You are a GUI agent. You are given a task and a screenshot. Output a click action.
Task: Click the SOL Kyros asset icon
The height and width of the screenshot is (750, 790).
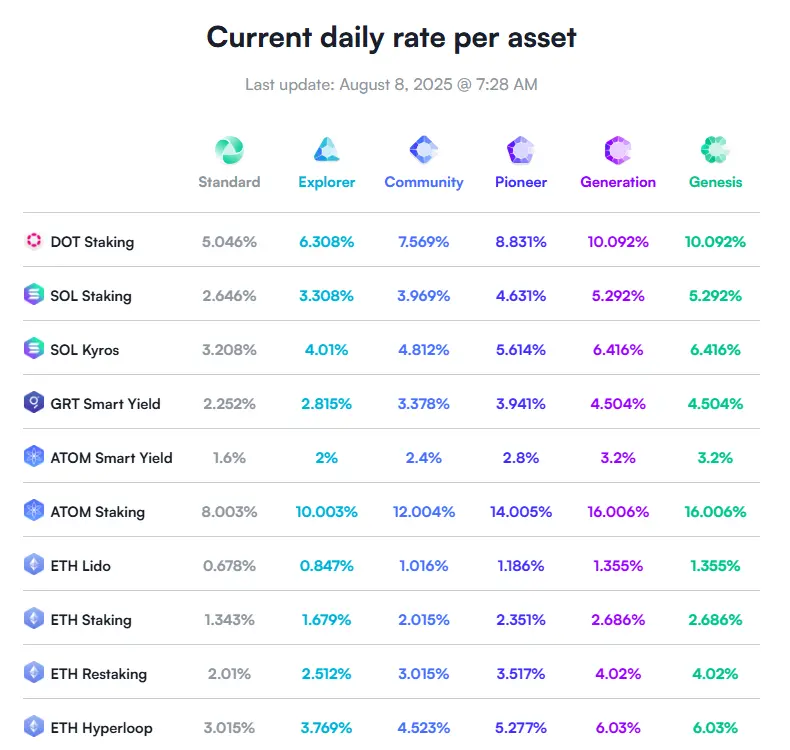pos(34,349)
